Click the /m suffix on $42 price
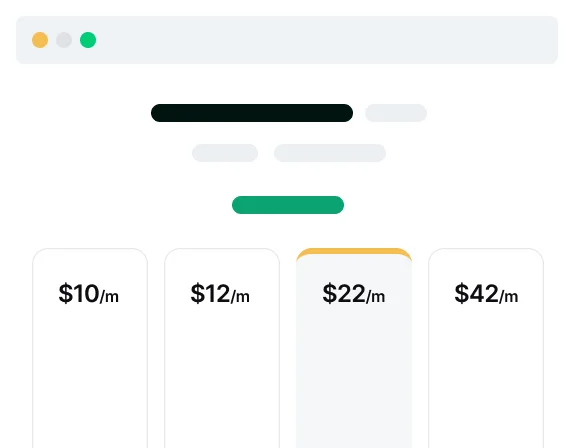Image resolution: width=576 pixels, height=448 pixels. click(508, 297)
